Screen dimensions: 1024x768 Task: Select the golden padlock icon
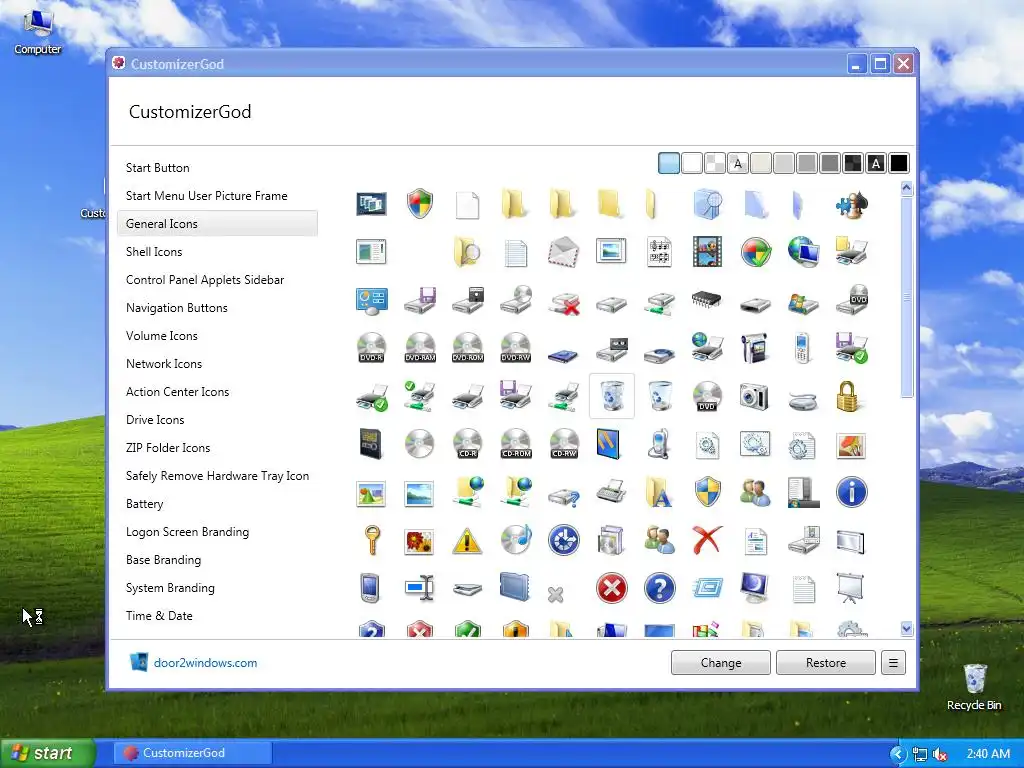coord(848,396)
